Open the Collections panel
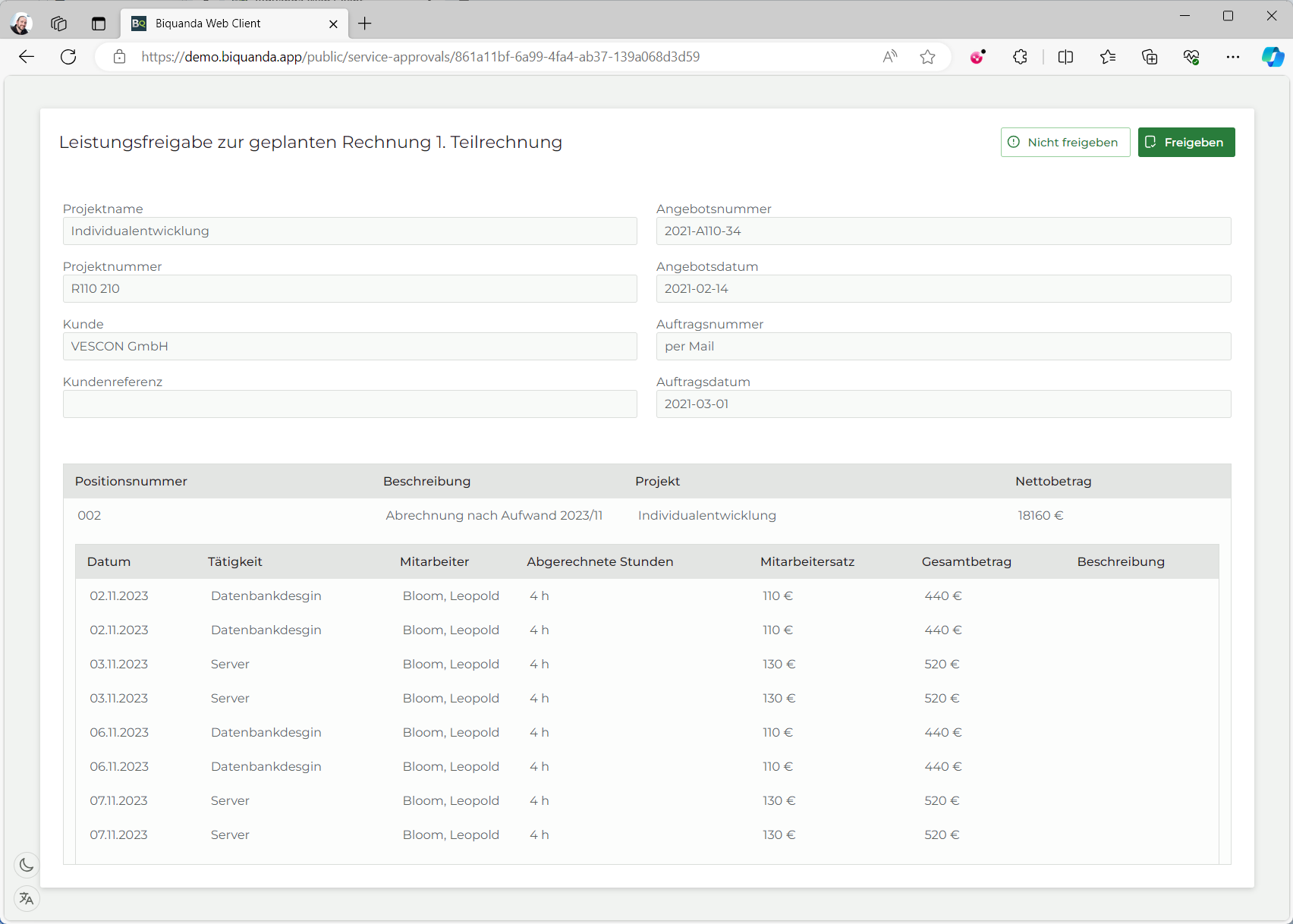This screenshot has width=1293, height=924. pos(1150,57)
